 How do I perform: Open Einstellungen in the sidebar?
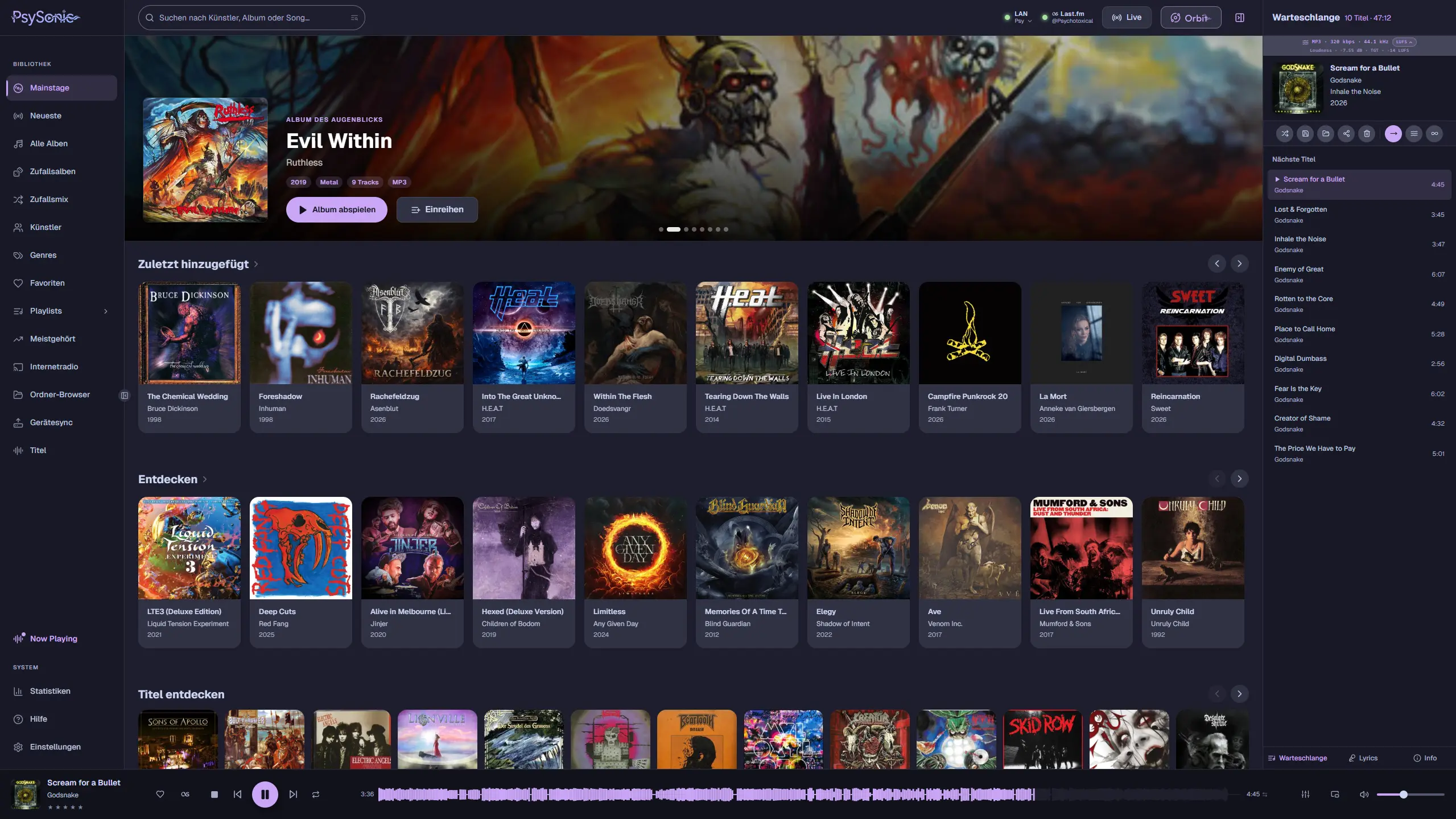coord(61,747)
